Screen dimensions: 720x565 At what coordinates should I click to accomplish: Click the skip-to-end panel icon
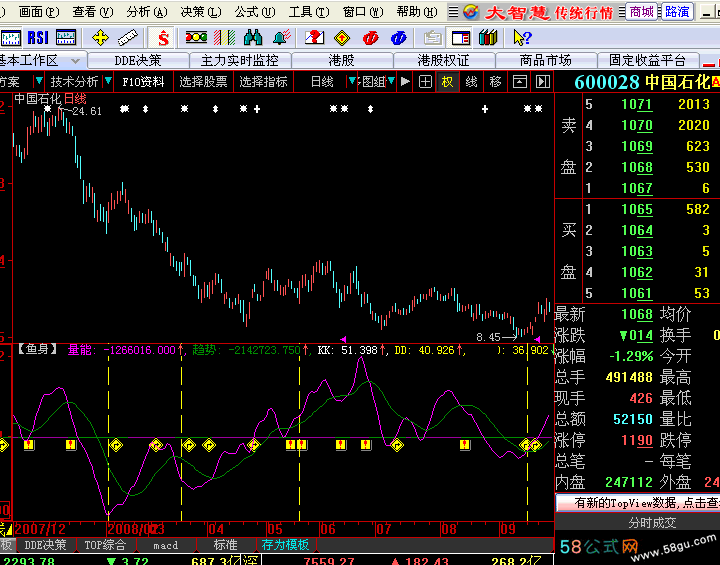(543, 82)
